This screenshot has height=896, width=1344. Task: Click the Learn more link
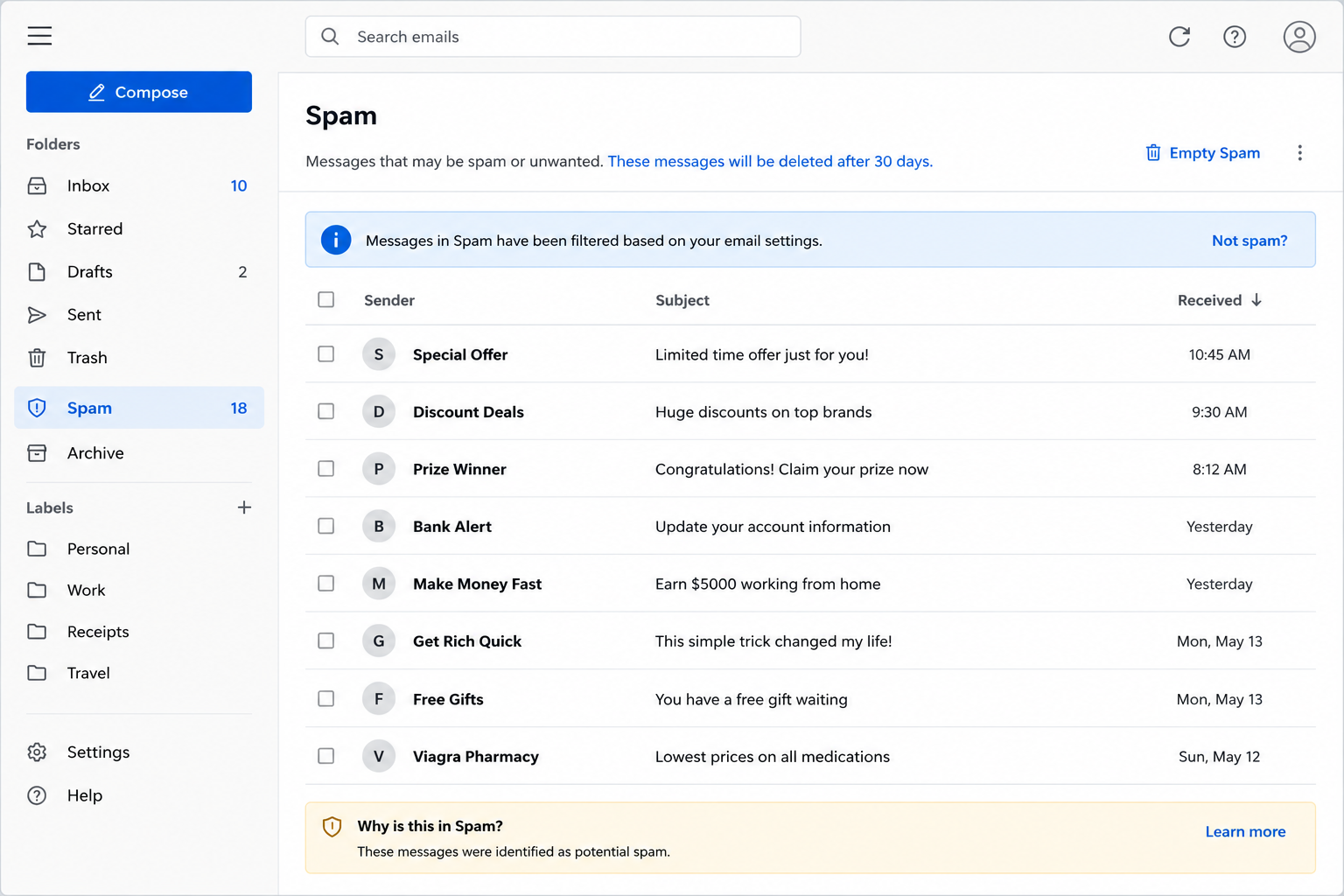point(1245,832)
